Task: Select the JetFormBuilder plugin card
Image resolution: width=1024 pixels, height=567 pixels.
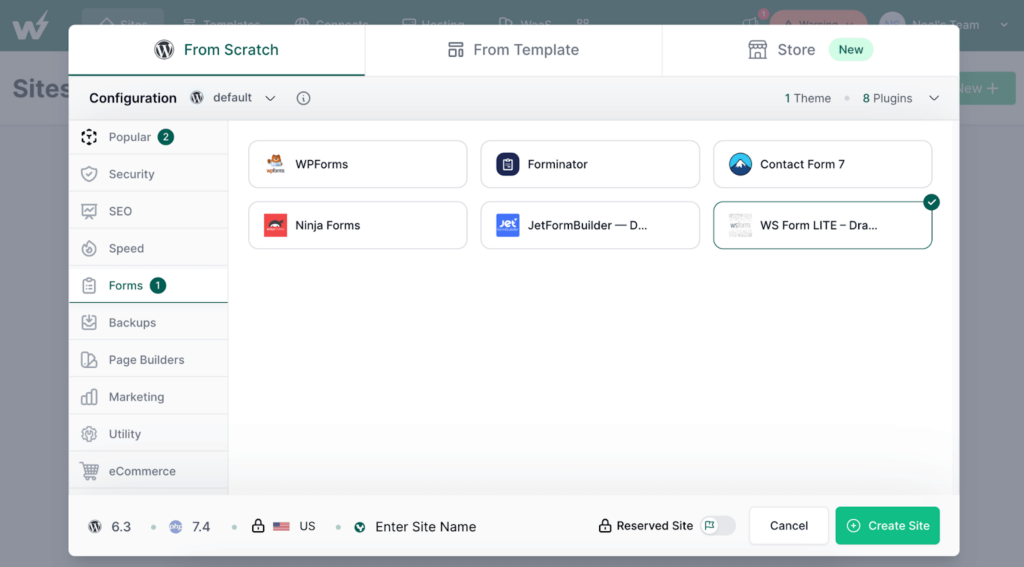Action: click(590, 225)
